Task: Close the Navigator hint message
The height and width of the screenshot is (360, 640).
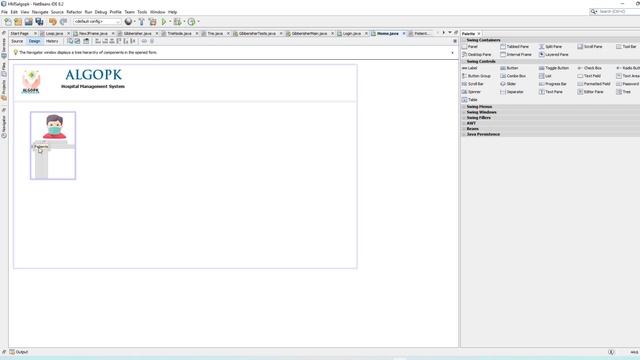Action: point(452,53)
